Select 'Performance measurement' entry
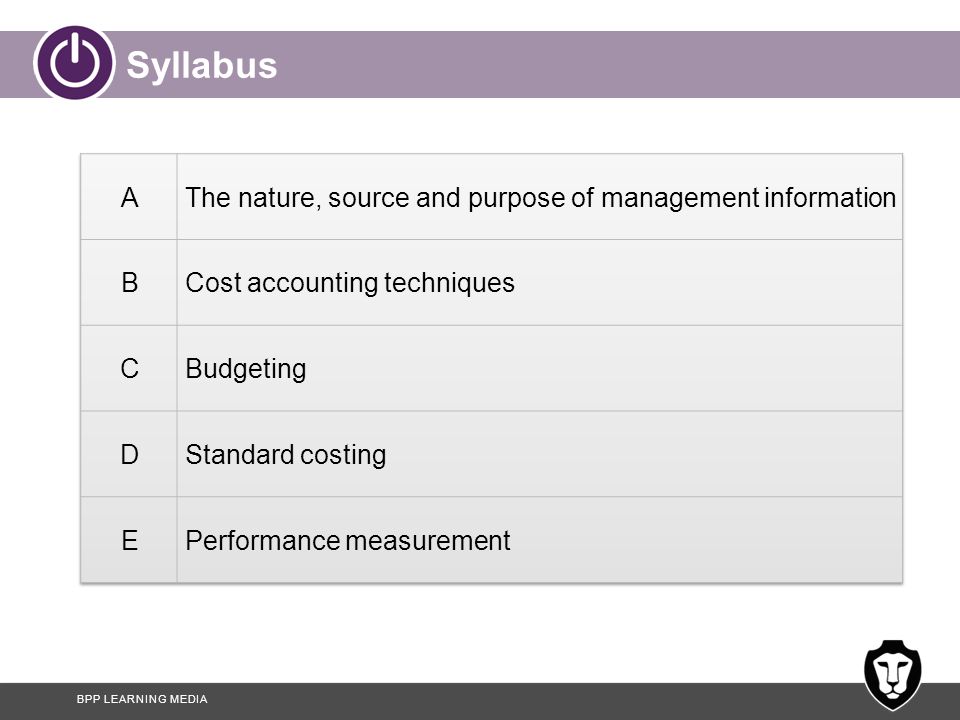960x720 pixels. pyautogui.click(x=348, y=541)
